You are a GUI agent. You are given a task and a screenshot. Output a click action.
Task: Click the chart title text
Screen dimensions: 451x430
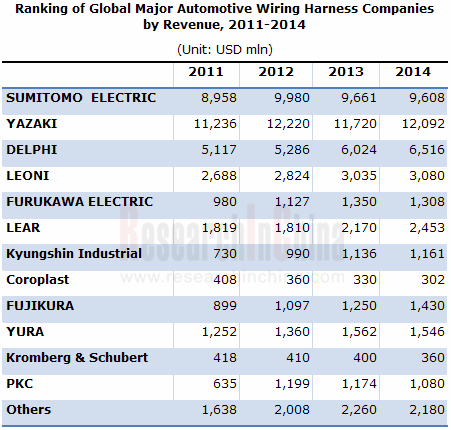[225, 17]
